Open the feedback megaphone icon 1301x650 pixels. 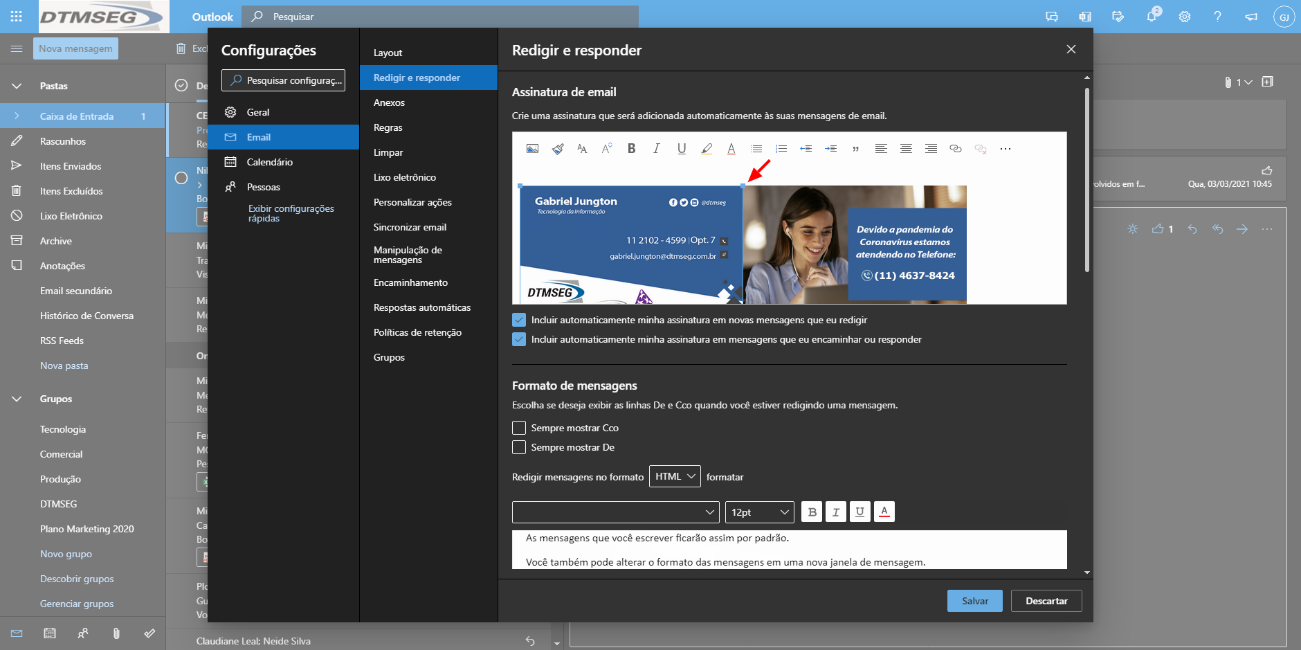pos(1250,16)
